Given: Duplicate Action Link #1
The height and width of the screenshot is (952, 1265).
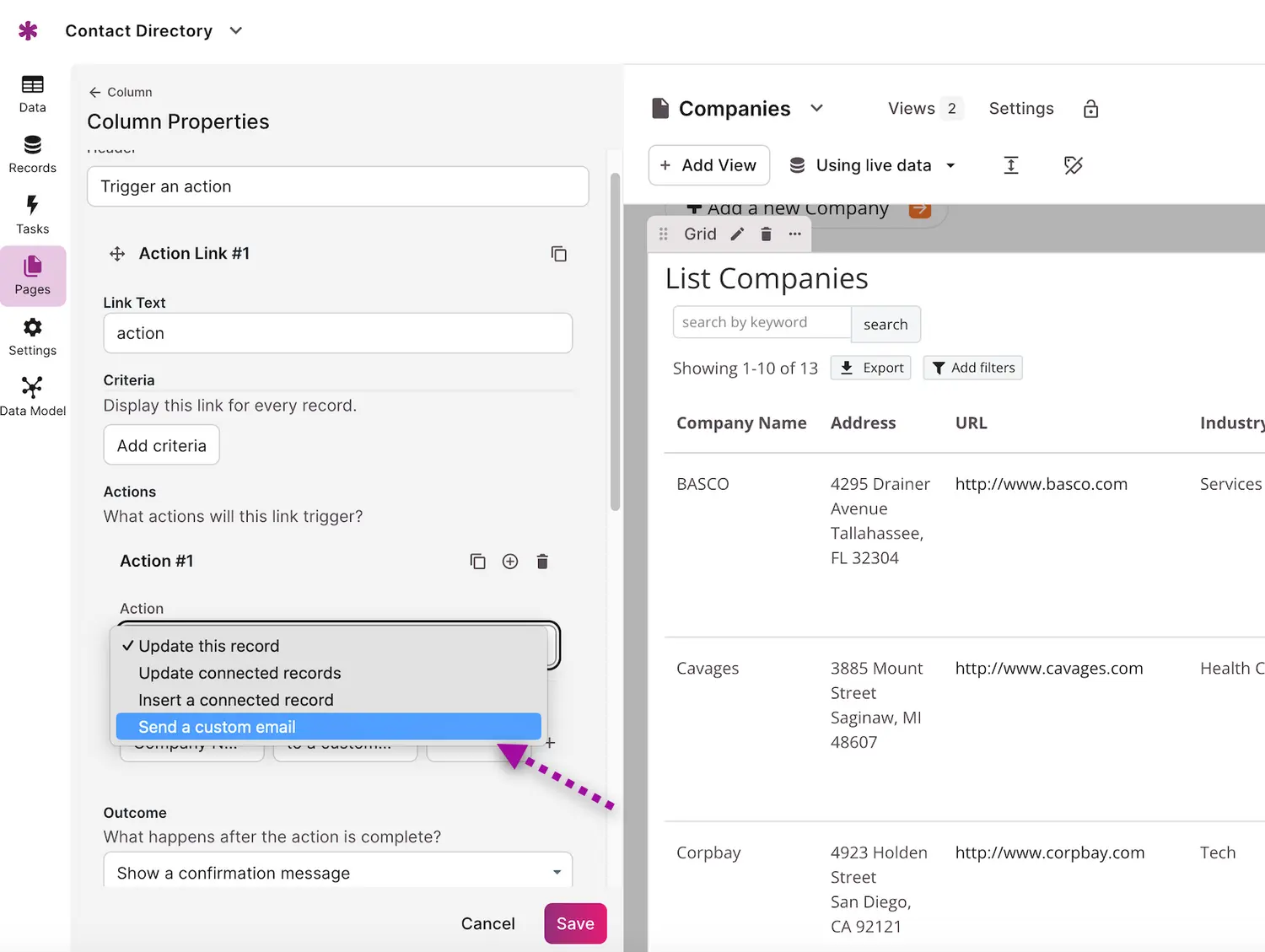Looking at the screenshot, I should (558, 254).
